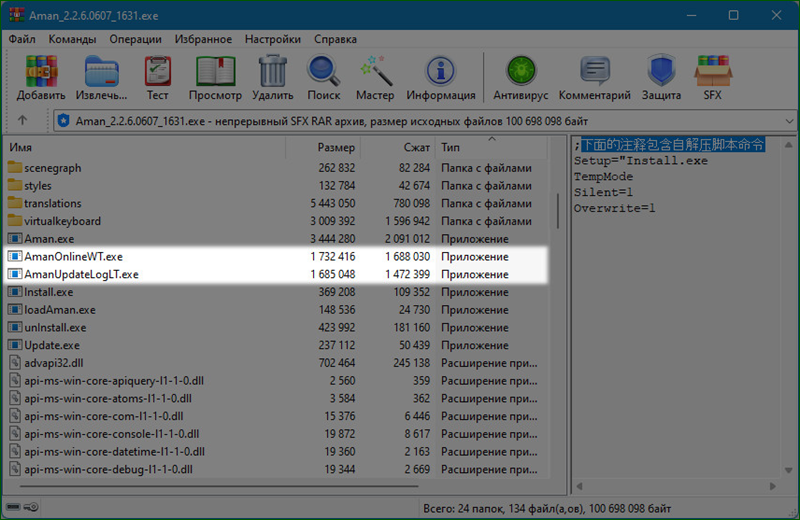The height and width of the screenshot is (520, 800).
Task: Launch the Мастер wizard wand icon
Action: (x=376, y=71)
